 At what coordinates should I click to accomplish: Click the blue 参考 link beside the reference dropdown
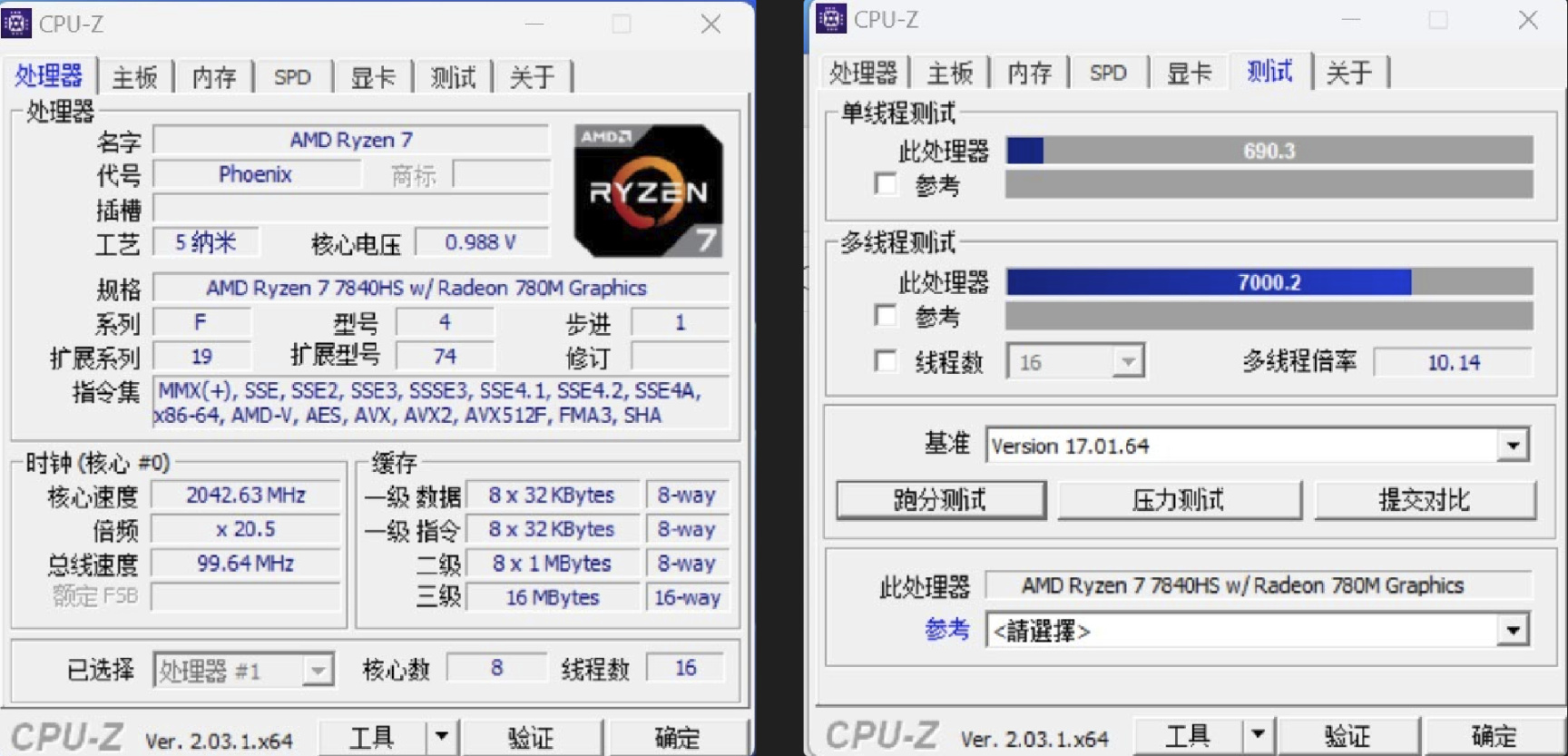[947, 629]
